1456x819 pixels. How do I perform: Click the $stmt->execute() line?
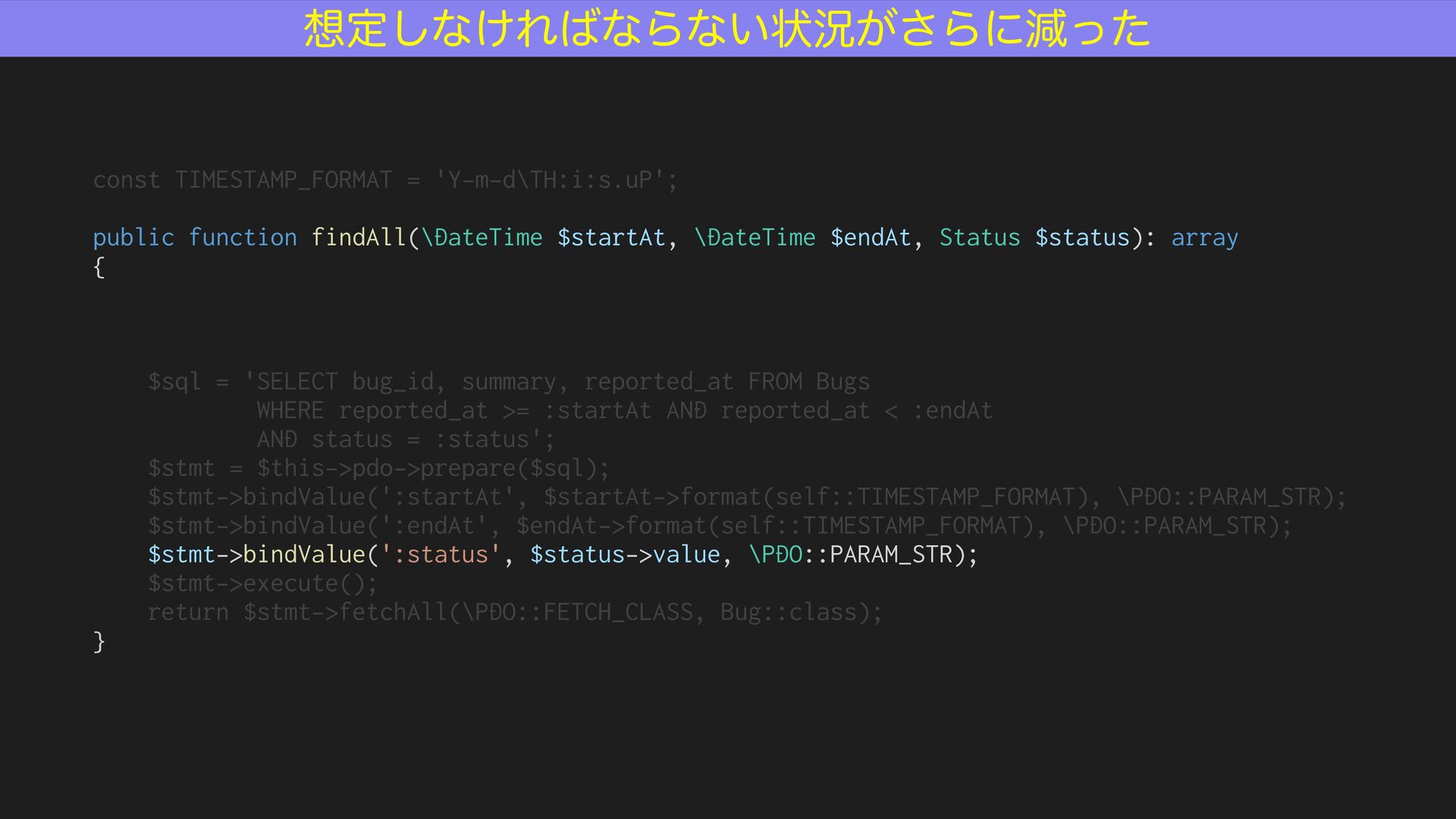(262, 584)
